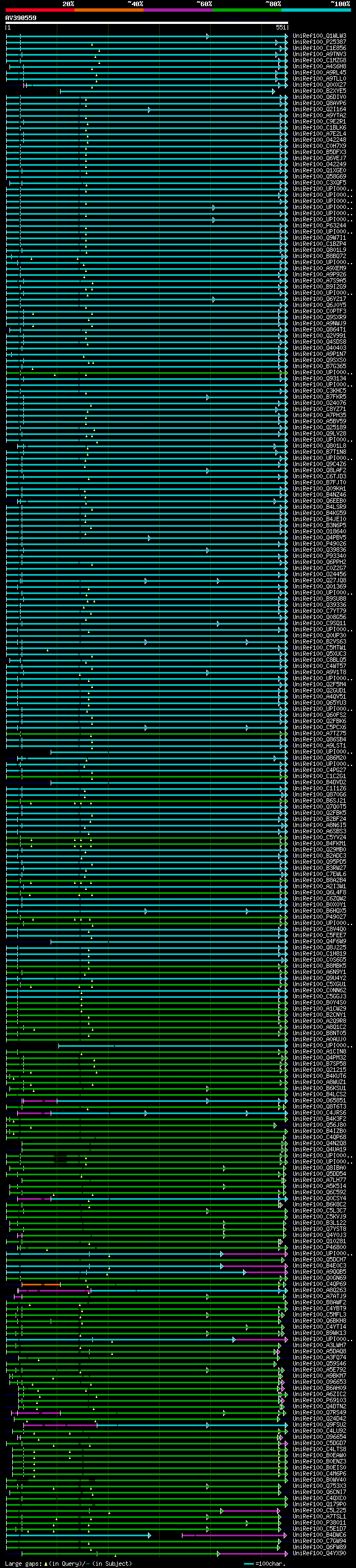Click the cyan 100char scale bar icon
The image size is (356, 1568).
tap(248, 1564)
